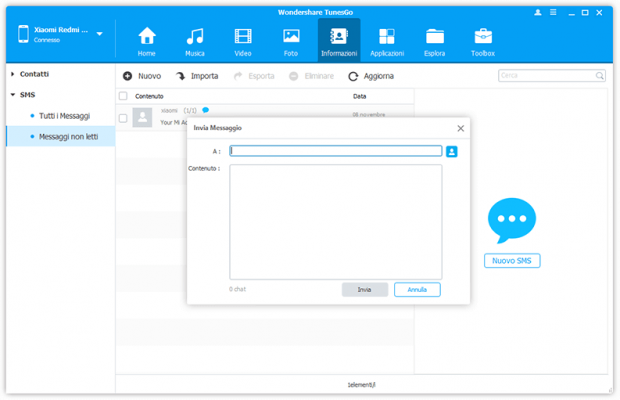The image size is (620, 400).
Task: Open the Home section
Action: tap(147, 41)
